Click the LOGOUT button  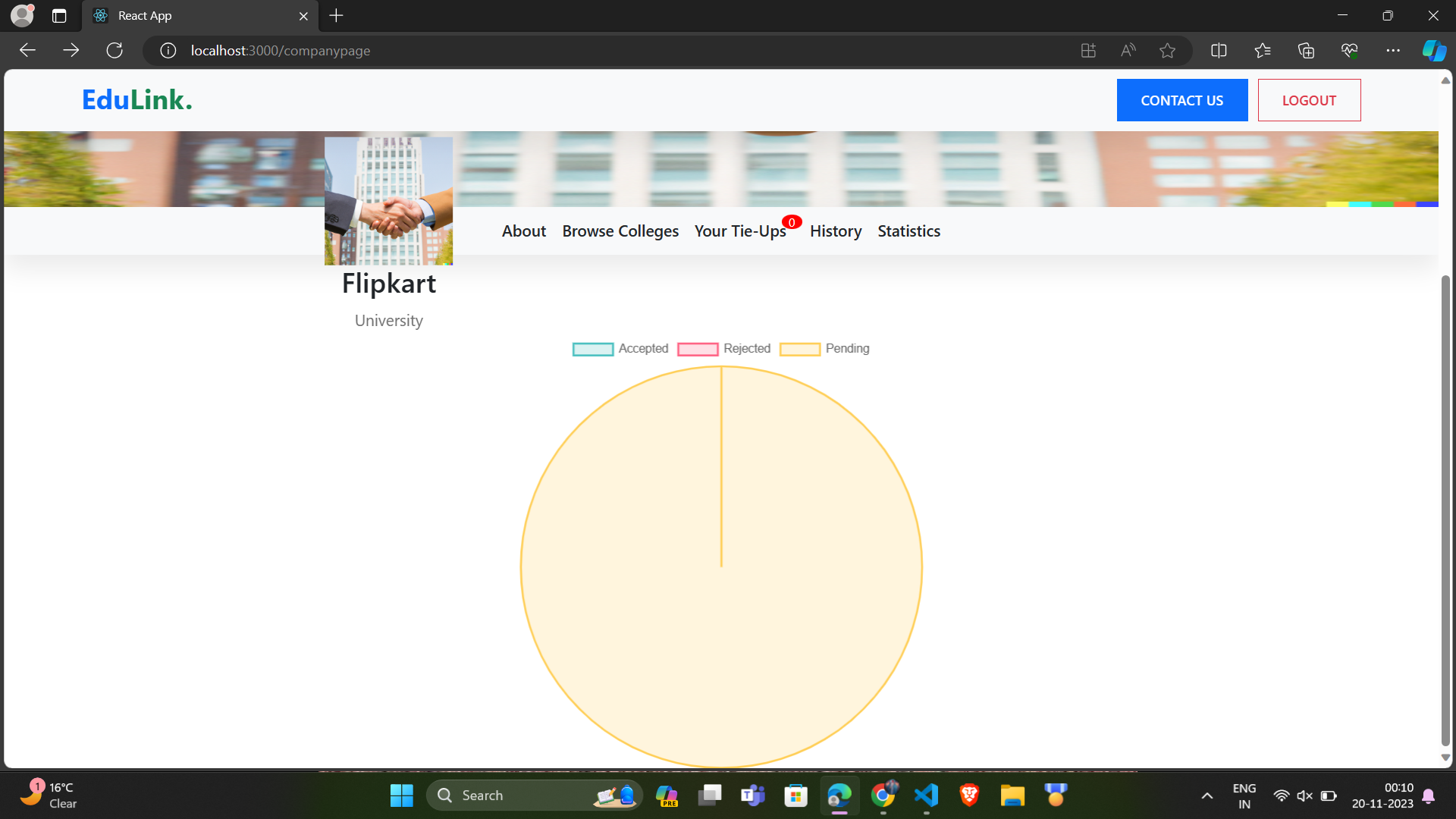pos(1309,100)
